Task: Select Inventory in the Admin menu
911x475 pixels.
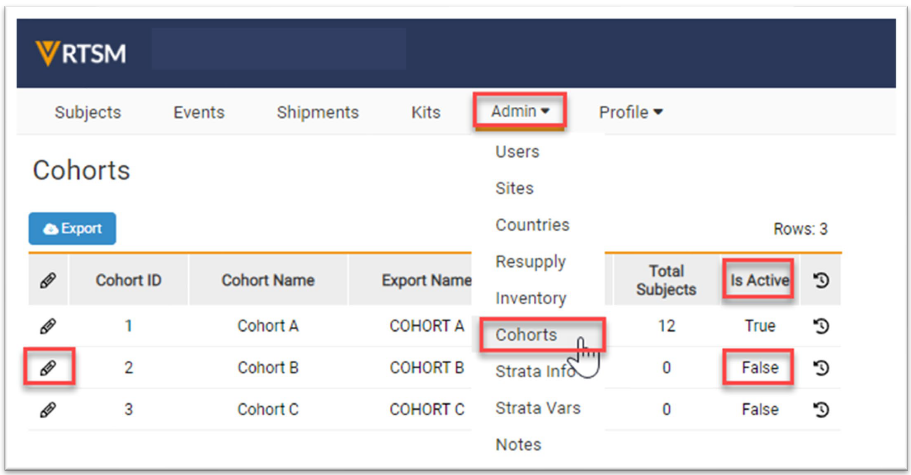Action: coord(530,298)
